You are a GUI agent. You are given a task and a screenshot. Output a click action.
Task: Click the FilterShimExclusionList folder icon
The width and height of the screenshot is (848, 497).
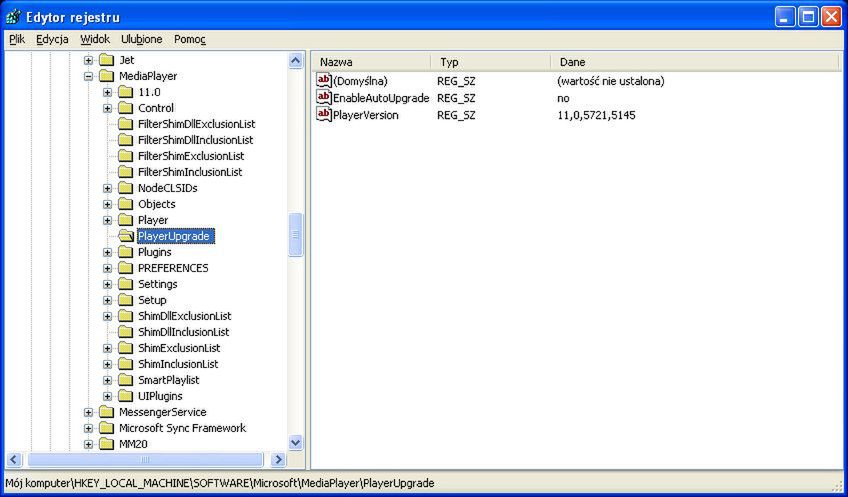pyautogui.click(x=125, y=156)
